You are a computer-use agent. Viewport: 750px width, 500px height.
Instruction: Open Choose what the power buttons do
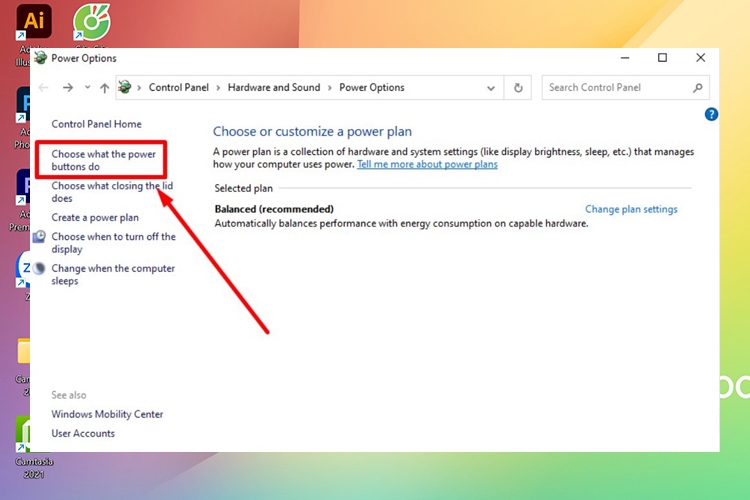point(104,160)
